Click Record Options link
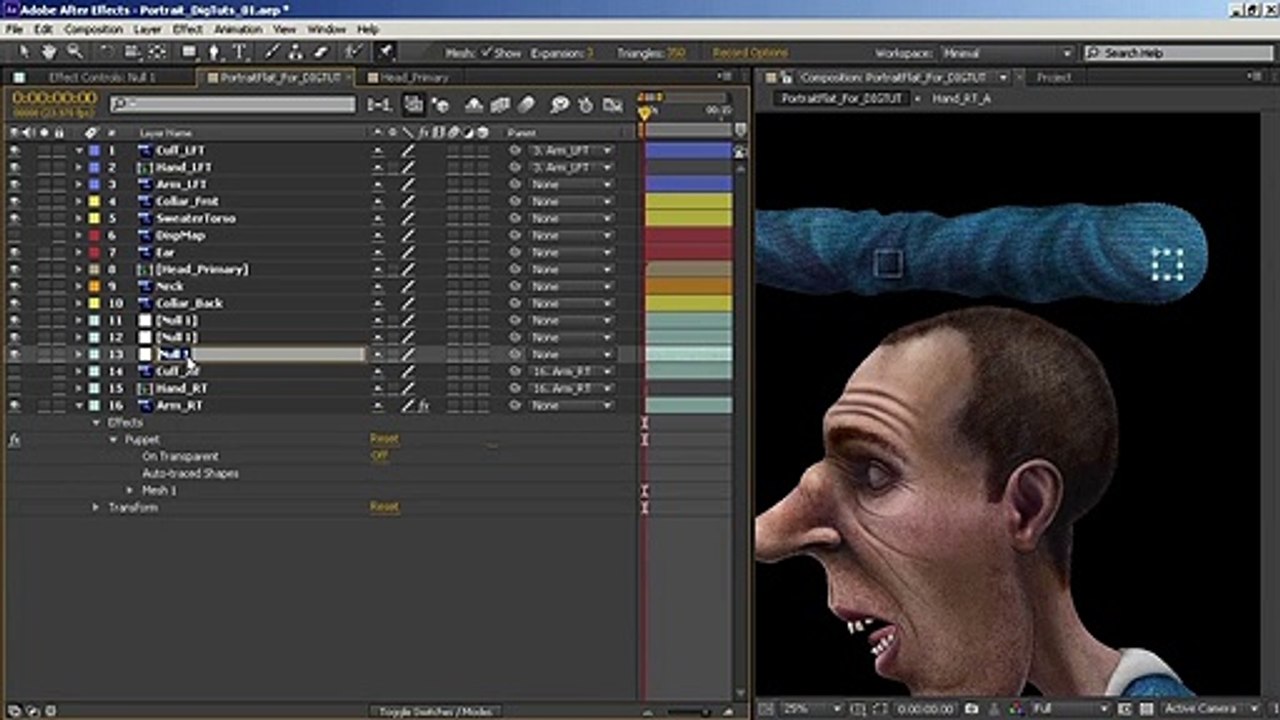This screenshot has width=1280, height=720. [x=750, y=53]
